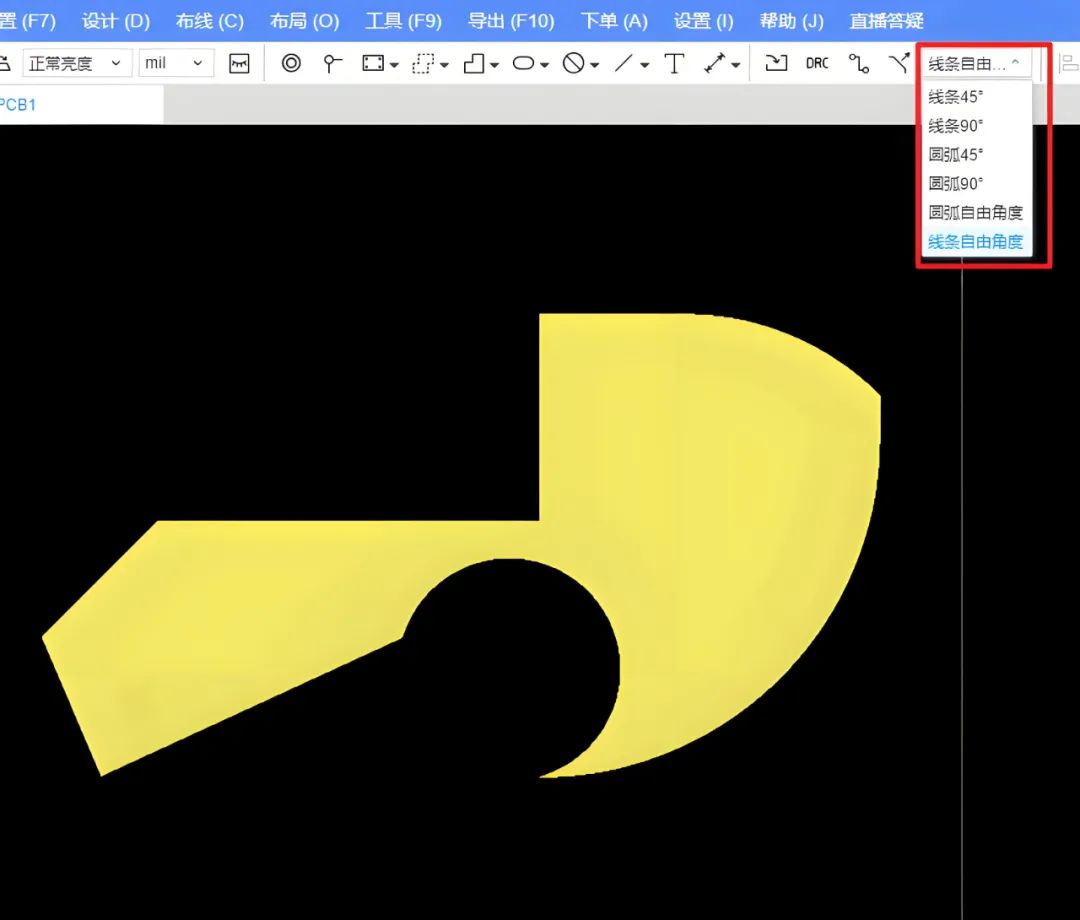Image resolution: width=1080 pixels, height=920 pixels.
Task: Open the 正常亮度 brightness dropdown
Action: point(76,63)
